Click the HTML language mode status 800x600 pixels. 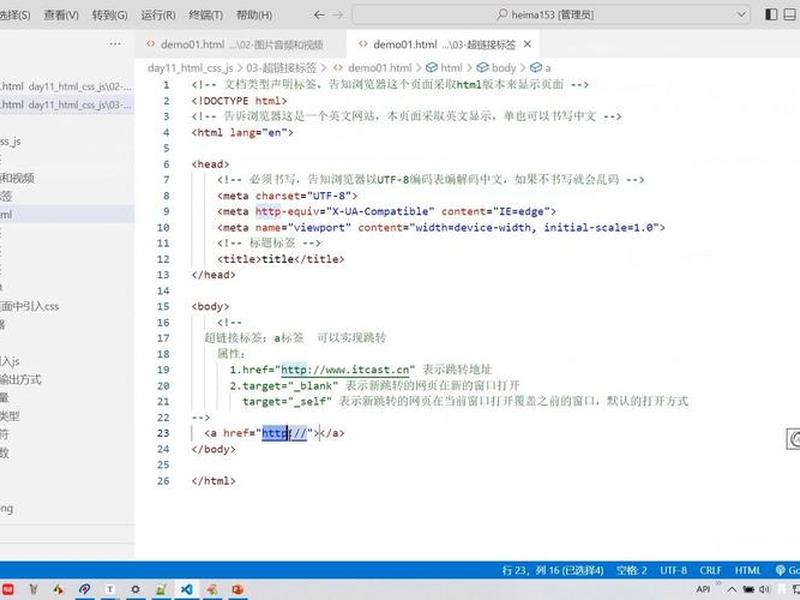point(747,570)
